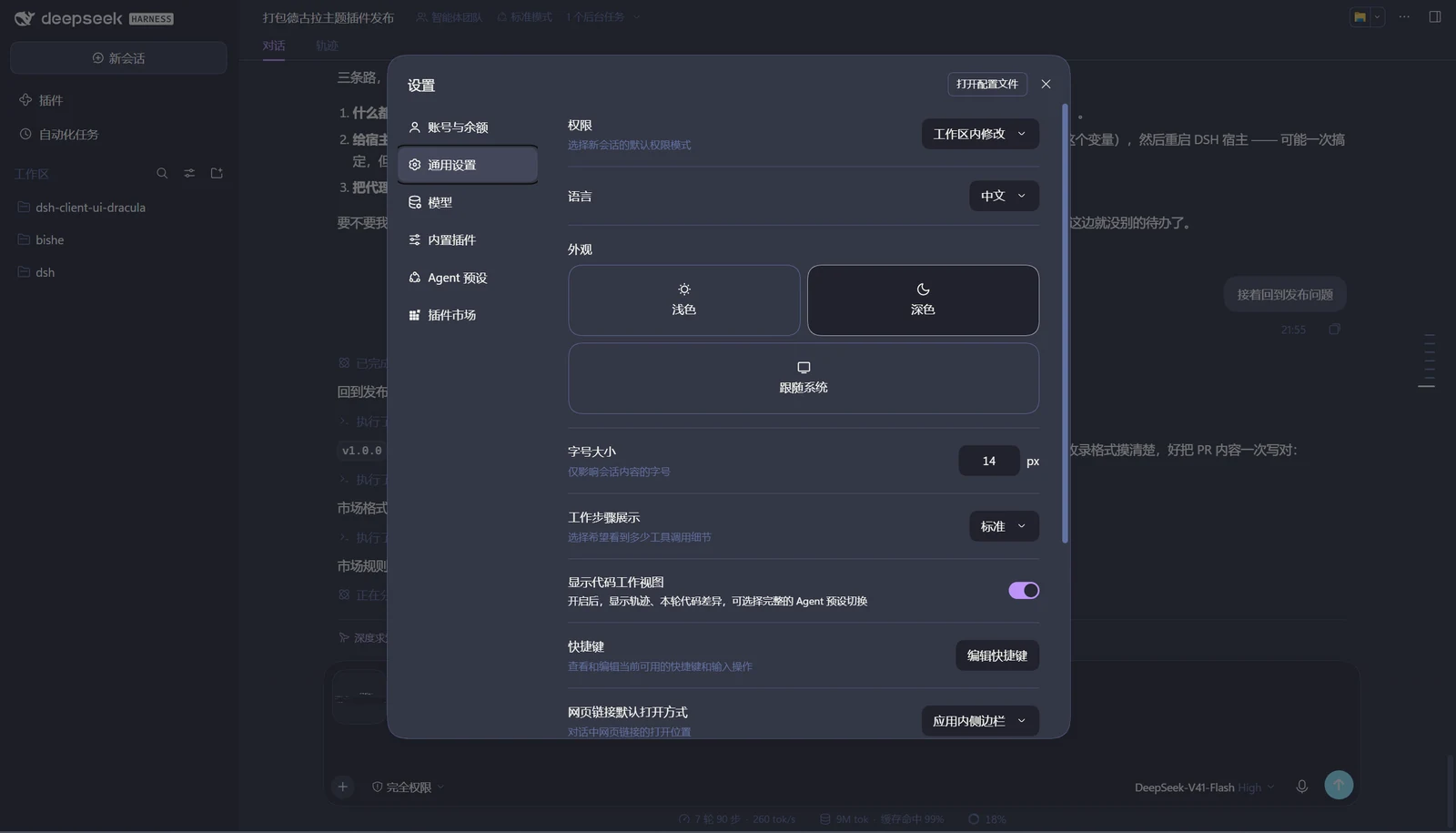Expand the 1 个后台任务 dropdown
Viewport: 1456px width, 833px height.
(603, 17)
